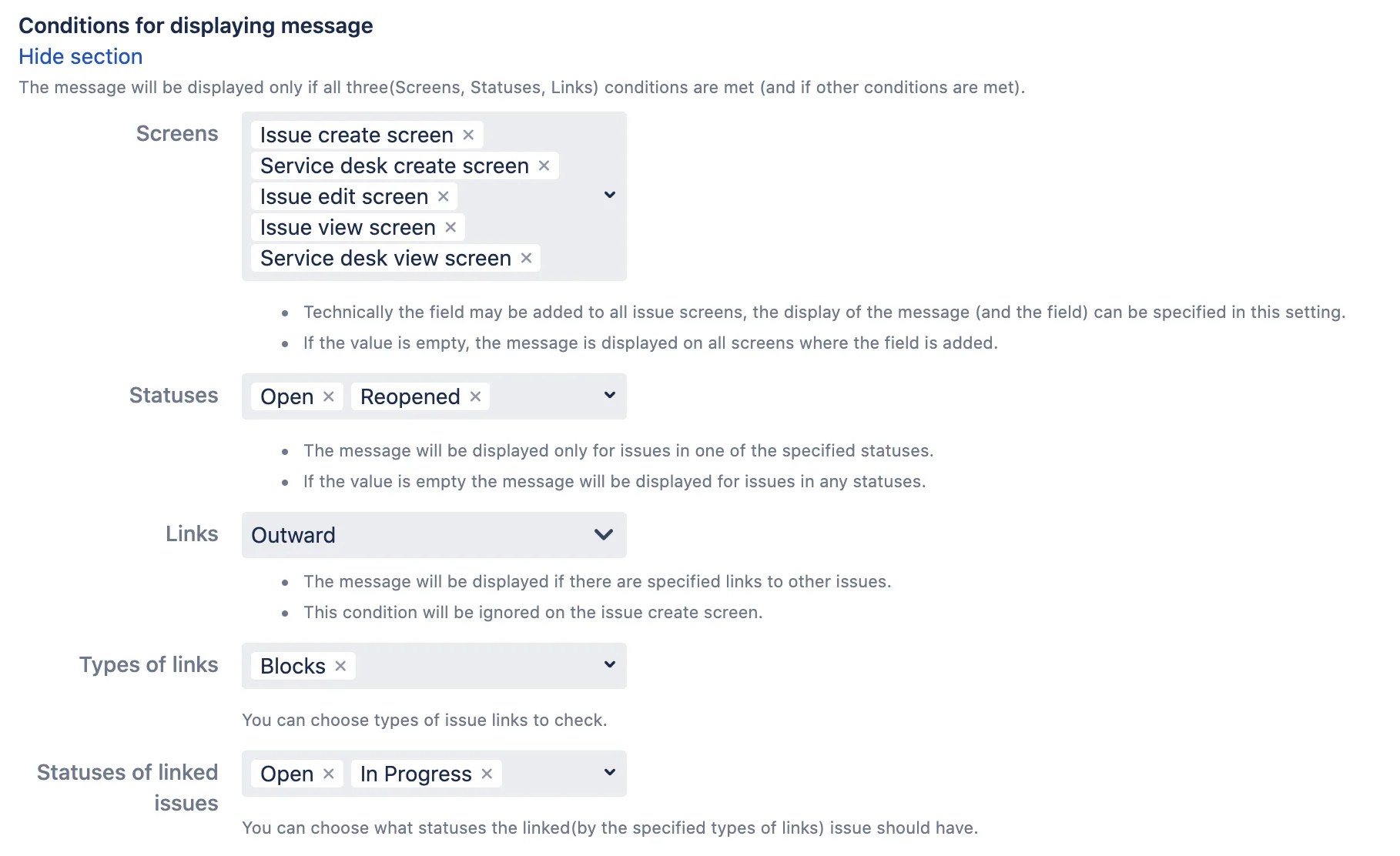The image size is (1400, 856).
Task: Remove the Issue view screen tag
Action: 450,227
